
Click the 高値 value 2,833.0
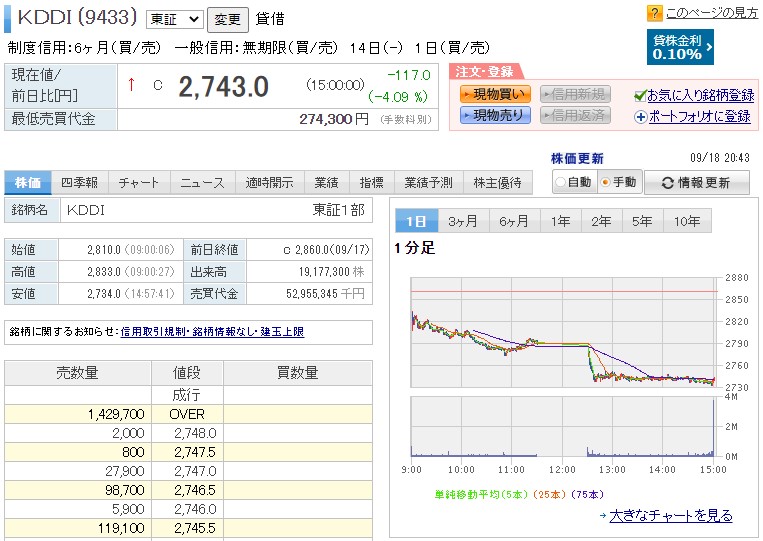point(104,272)
